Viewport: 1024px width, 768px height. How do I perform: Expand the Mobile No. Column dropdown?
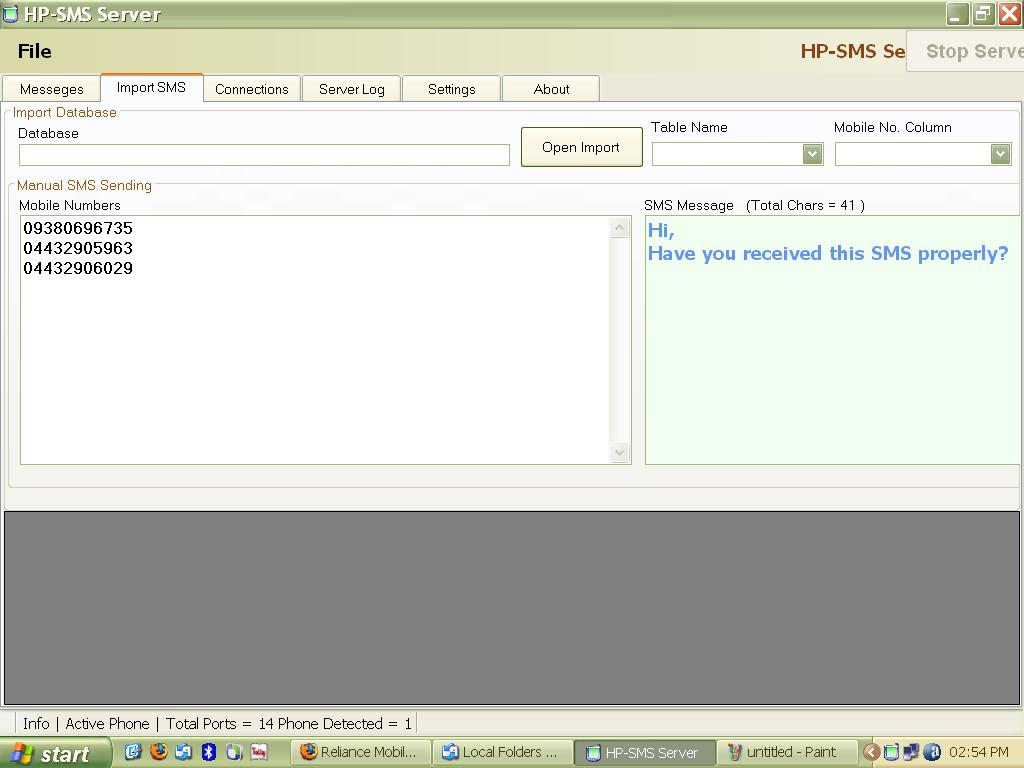point(999,154)
